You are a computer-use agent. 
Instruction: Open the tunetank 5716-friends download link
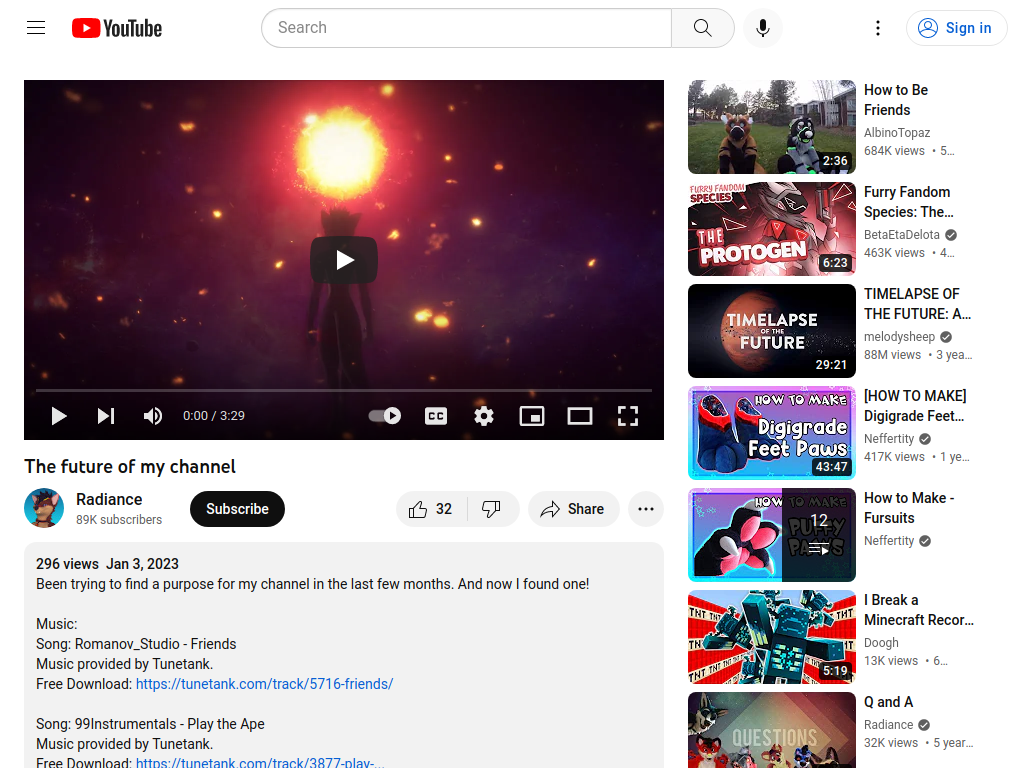click(x=264, y=684)
